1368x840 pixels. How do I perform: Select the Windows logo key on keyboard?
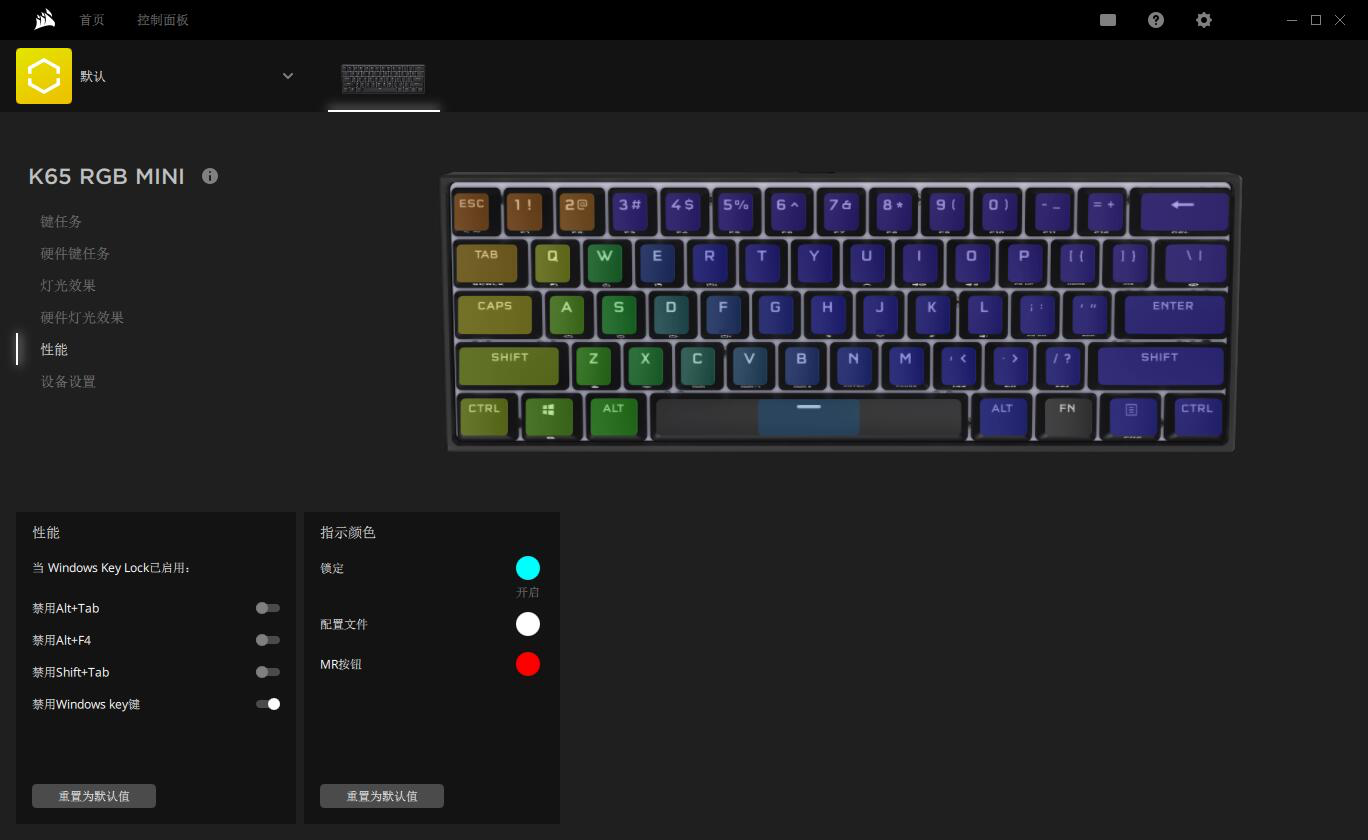click(x=548, y=415)
